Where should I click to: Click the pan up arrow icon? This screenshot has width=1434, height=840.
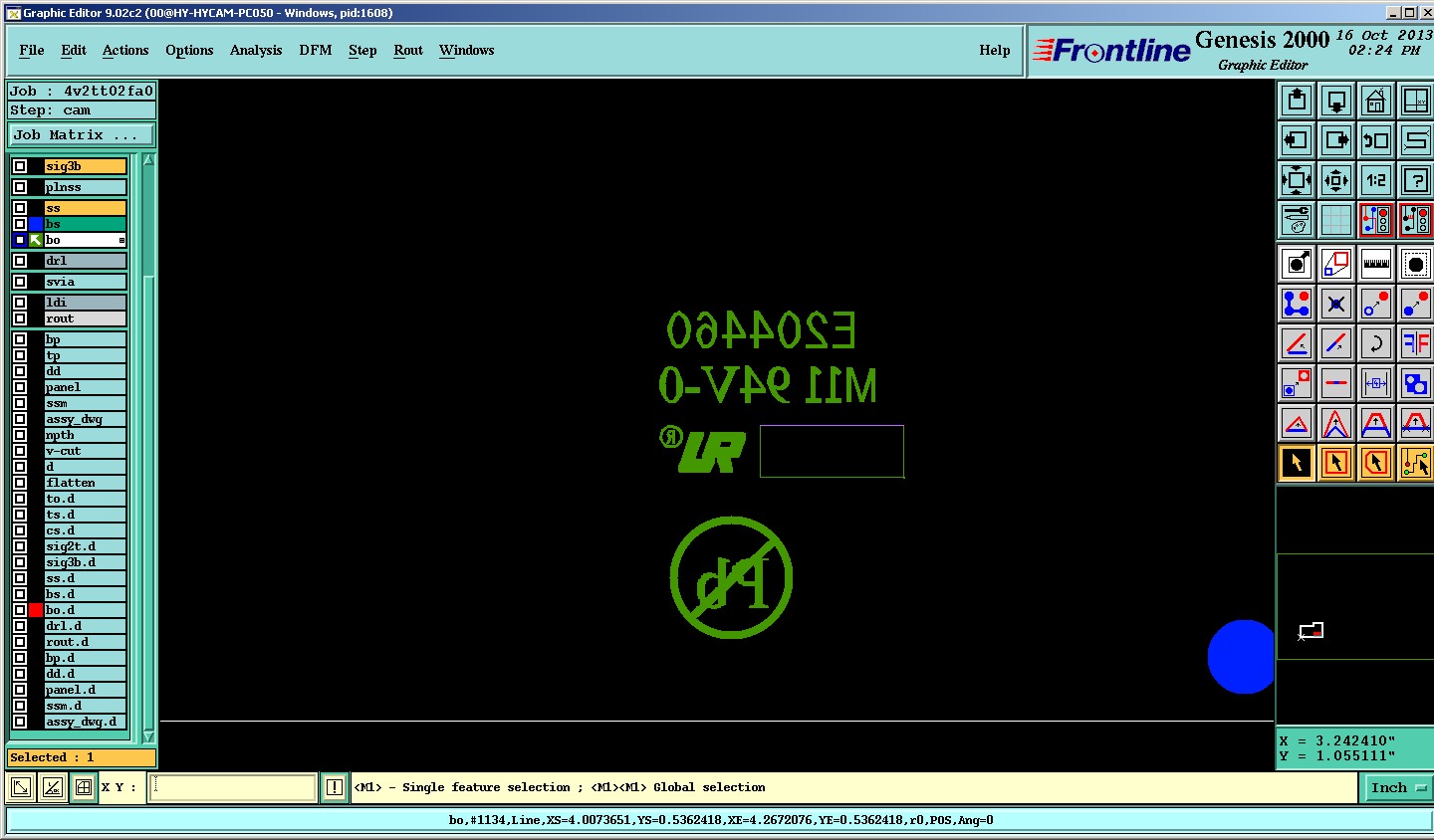tap(1297, 101)
